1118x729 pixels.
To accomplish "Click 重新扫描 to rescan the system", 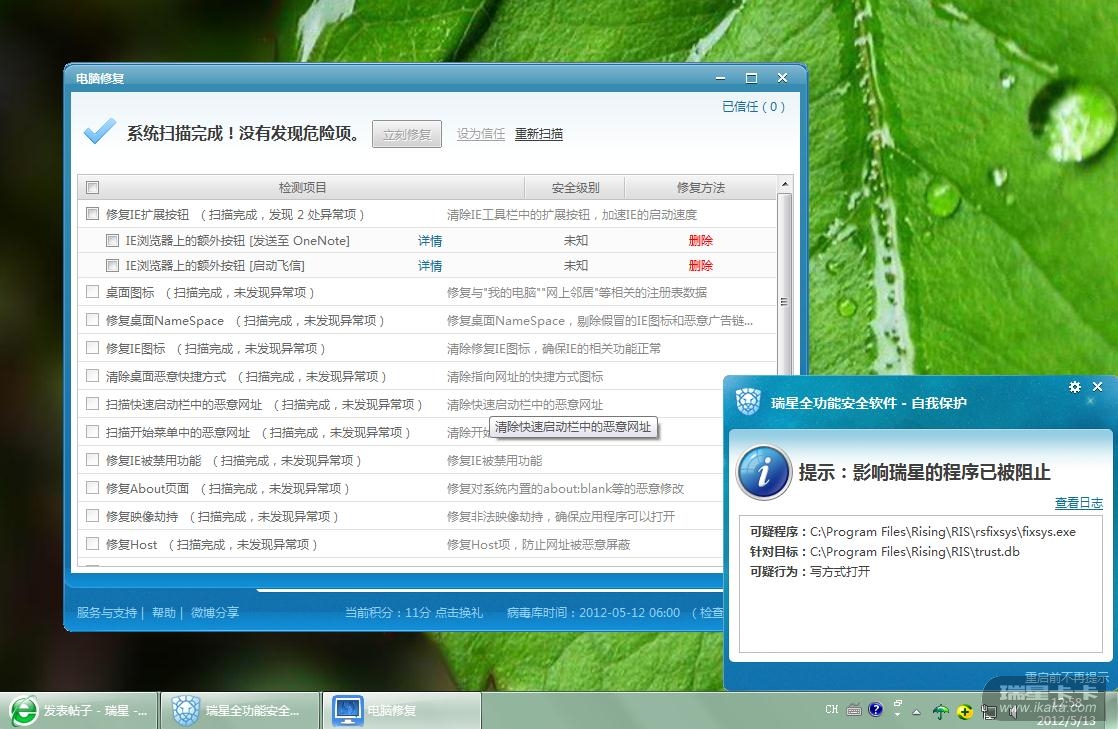I will click(539, 134).
